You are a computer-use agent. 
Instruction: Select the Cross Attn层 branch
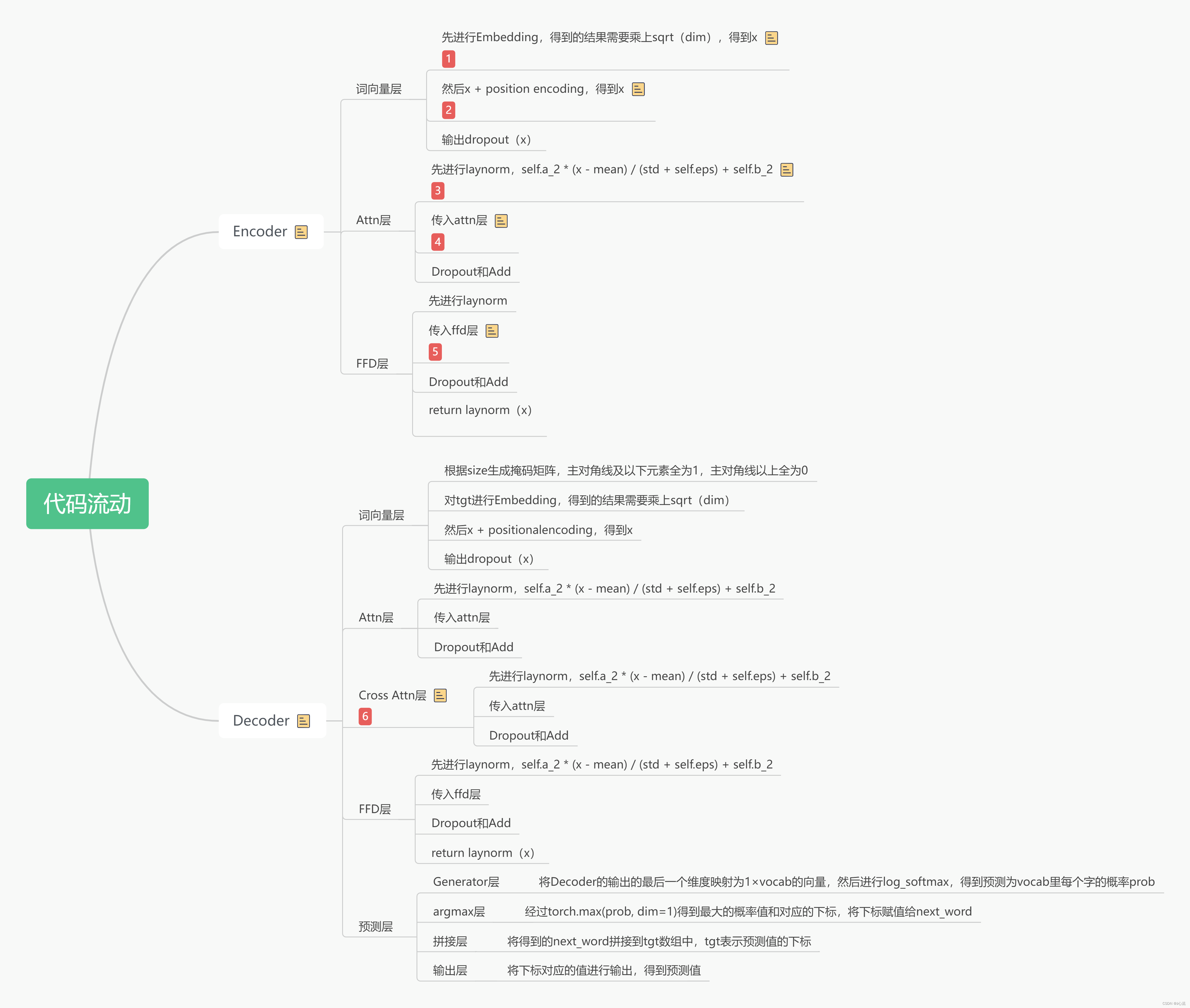393,696
